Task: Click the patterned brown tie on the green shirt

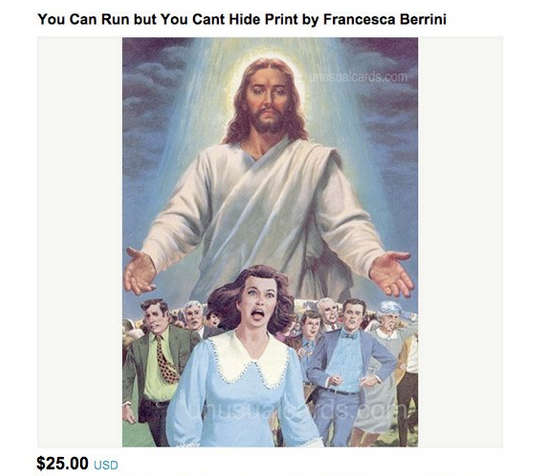Action: pos(165,359)
